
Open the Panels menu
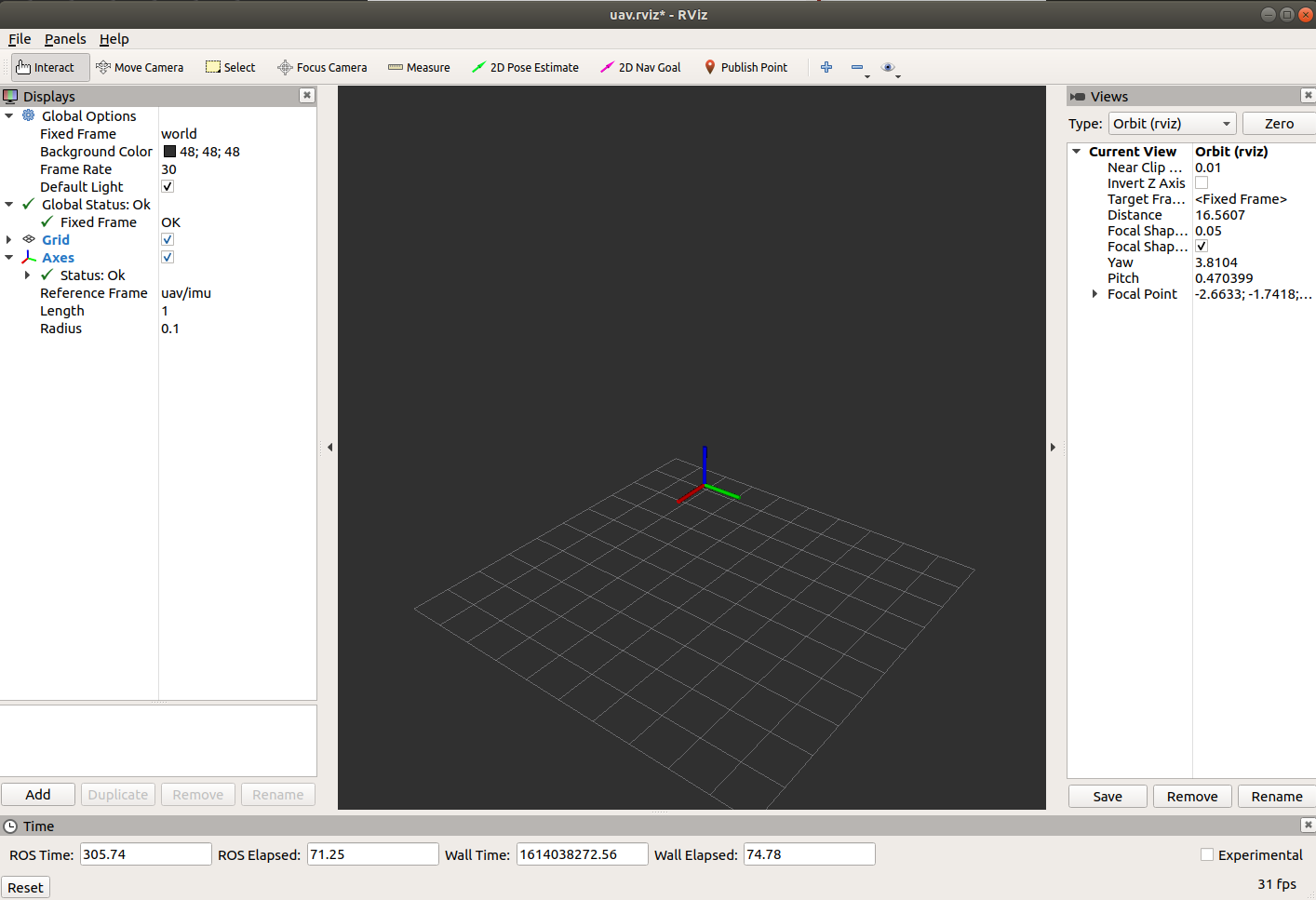65,39
